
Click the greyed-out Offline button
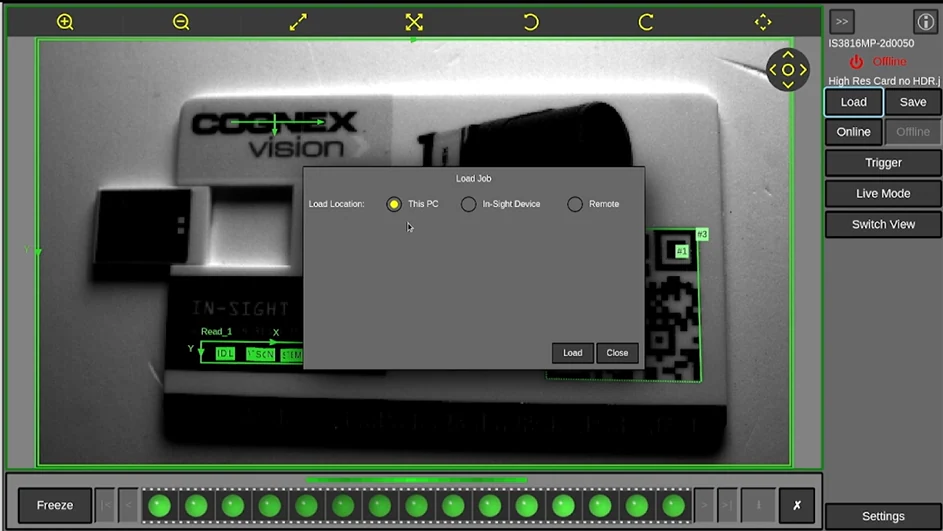click(912, 132)
